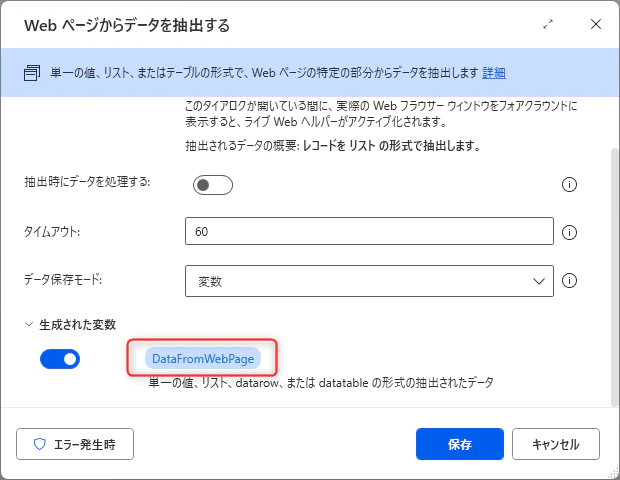The width and height of the screenshot is (620, 480).
Task: Click the resize grip at dialog corner
Action: [613, 473]
